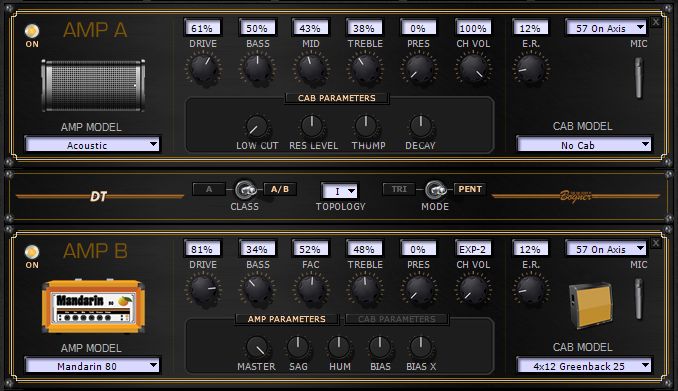The height and width of the screenshot is (391, 678).
Task: Click the PENT mode label button
Action: coord(470,189)
